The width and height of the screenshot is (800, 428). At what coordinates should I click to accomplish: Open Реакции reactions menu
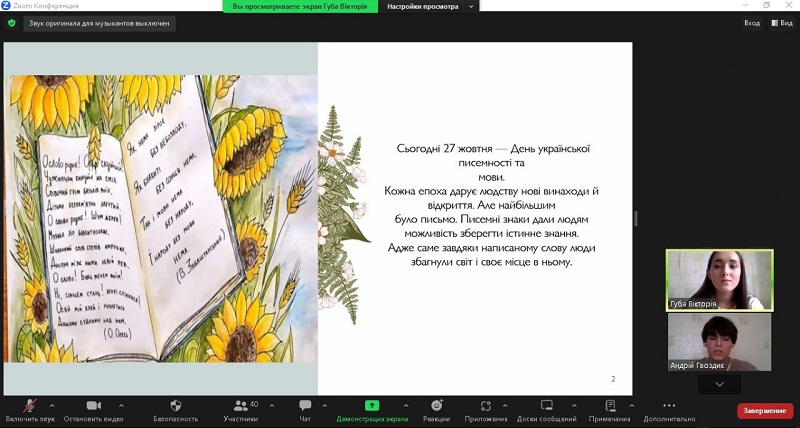pyautogui.click(x=437, y=411)
